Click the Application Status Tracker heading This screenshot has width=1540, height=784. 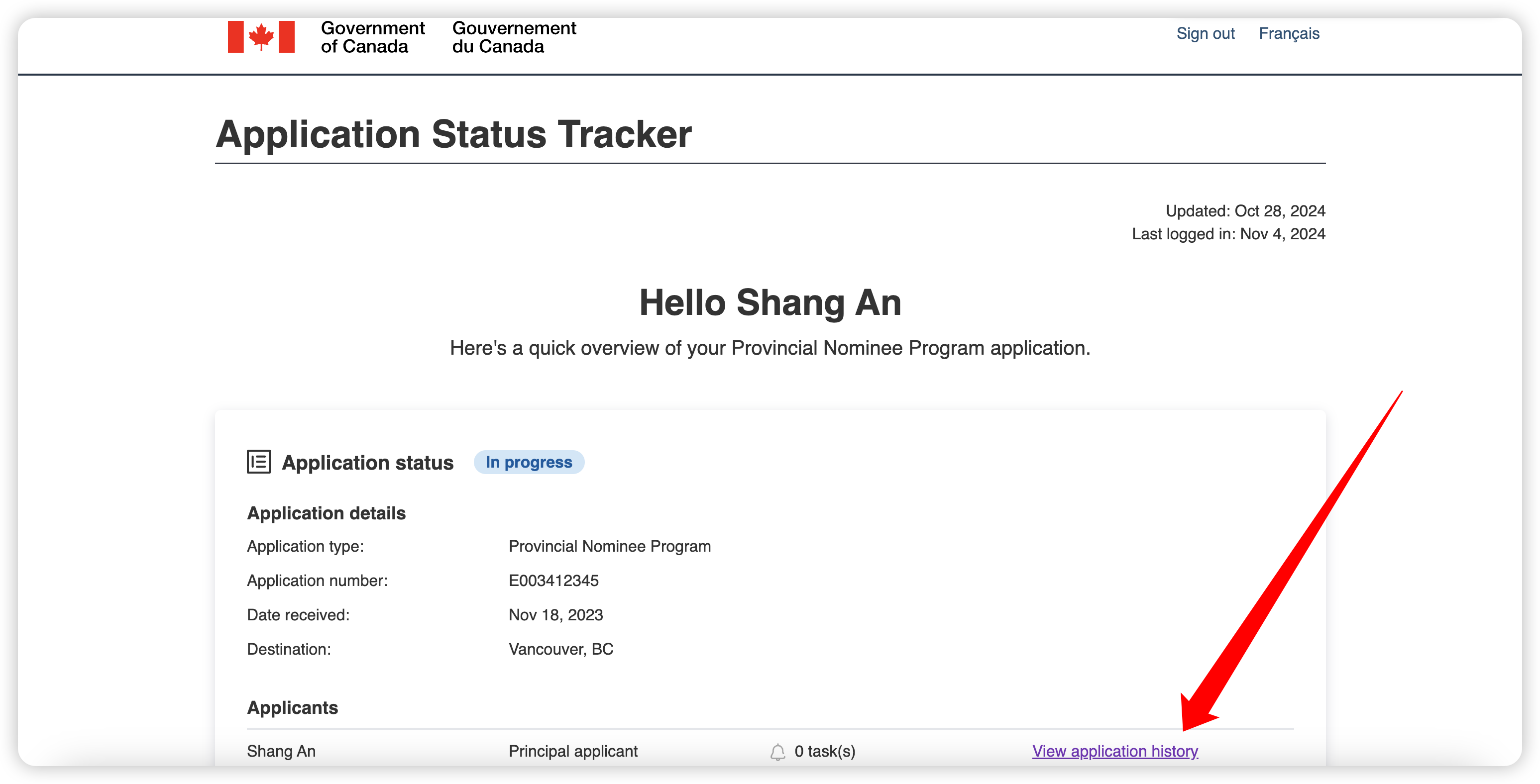point(453,134)
